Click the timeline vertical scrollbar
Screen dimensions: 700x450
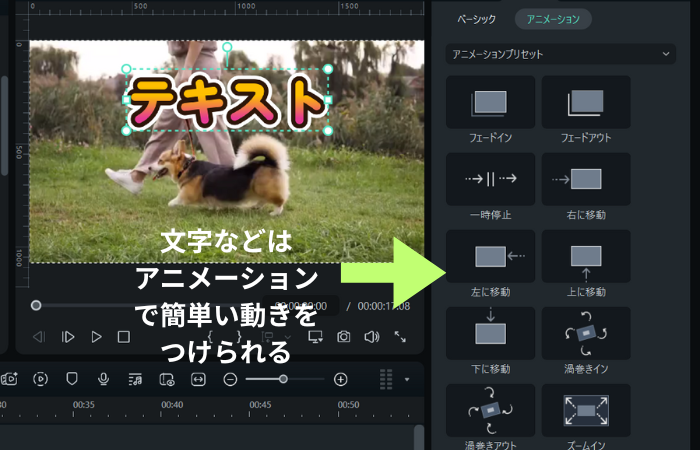click(x=419, y=437)
